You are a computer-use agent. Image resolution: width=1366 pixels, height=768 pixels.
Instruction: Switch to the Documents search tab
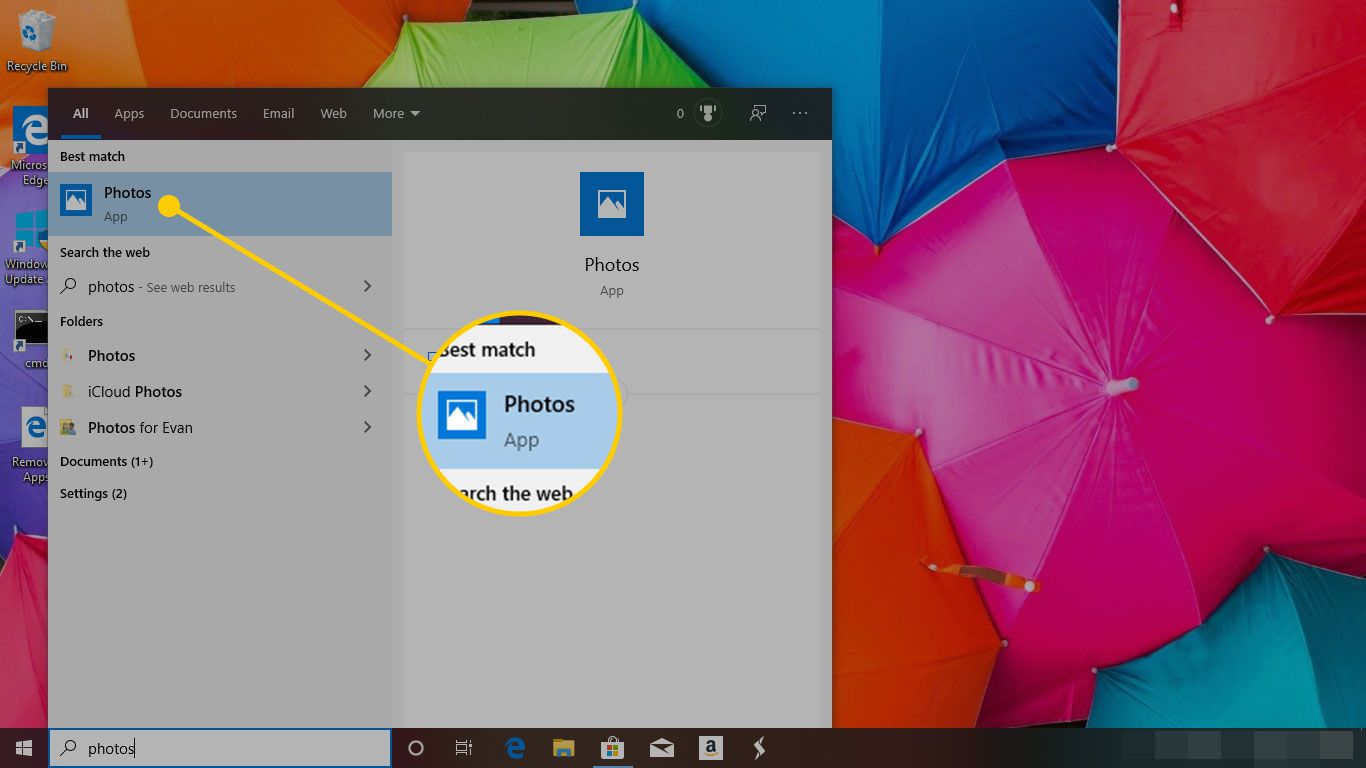click(203, 114)
